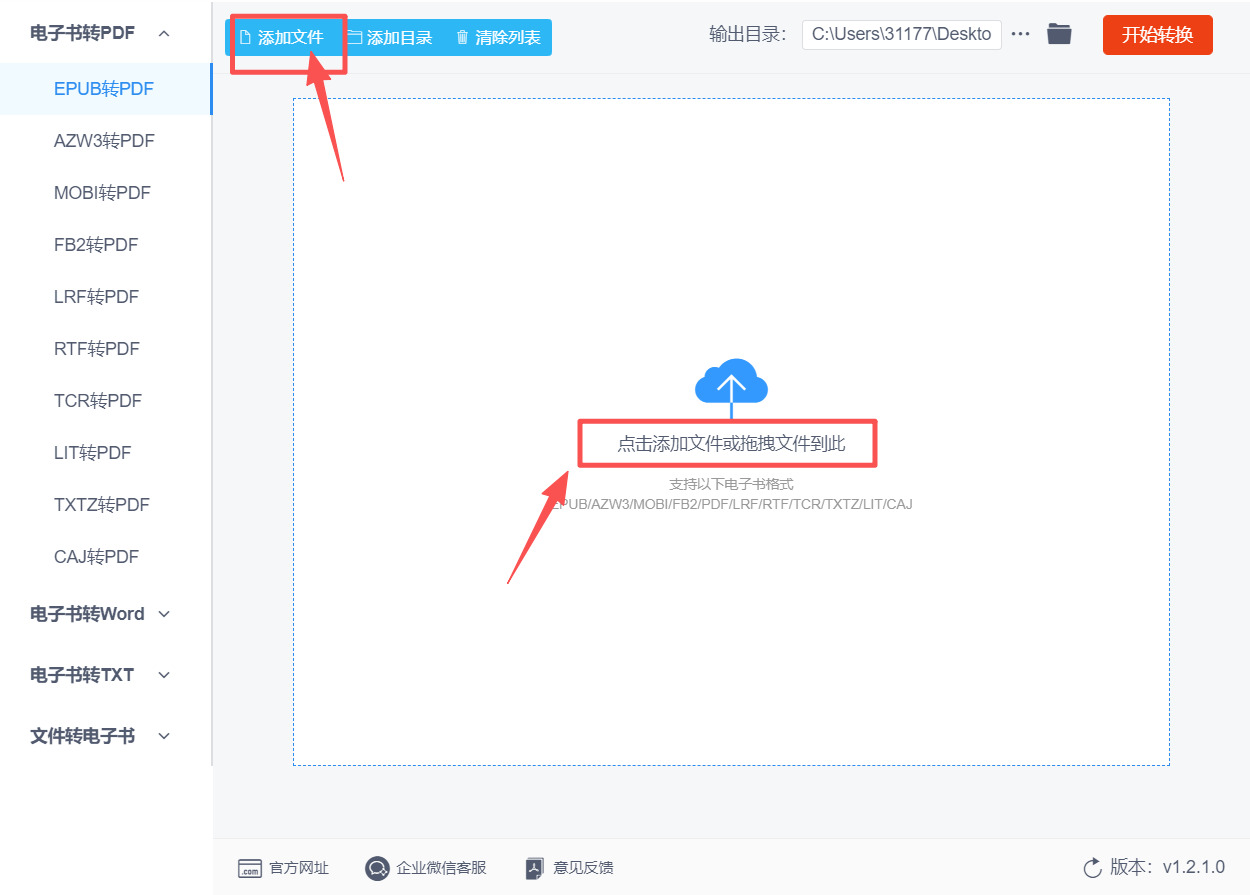Screen dimensions: 1250x895
Task: Click the 添加文件 file icon
Action: [x=245, y=38]
